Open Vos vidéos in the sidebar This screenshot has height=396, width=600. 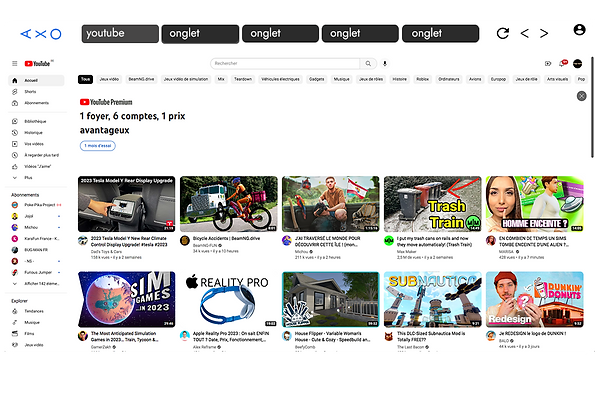(36, 144)
